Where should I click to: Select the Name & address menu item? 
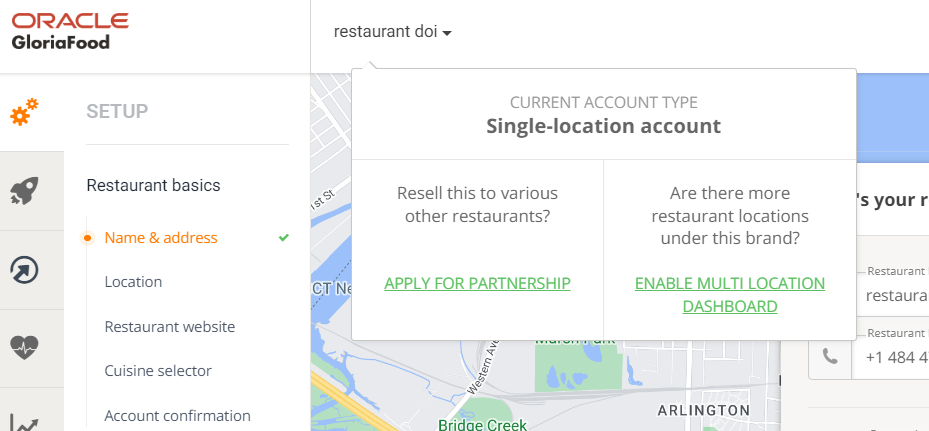(161, 238)
